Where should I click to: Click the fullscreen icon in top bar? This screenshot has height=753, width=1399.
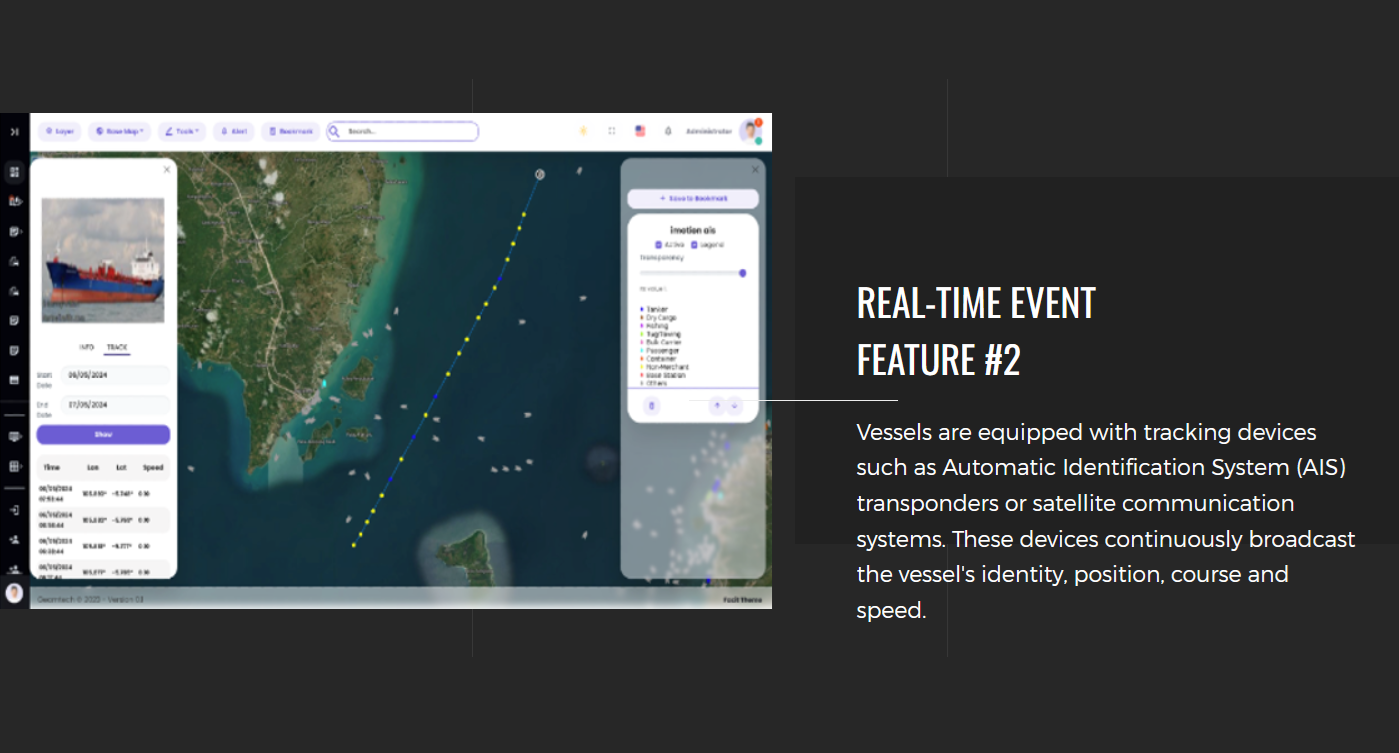coord(612,131)
